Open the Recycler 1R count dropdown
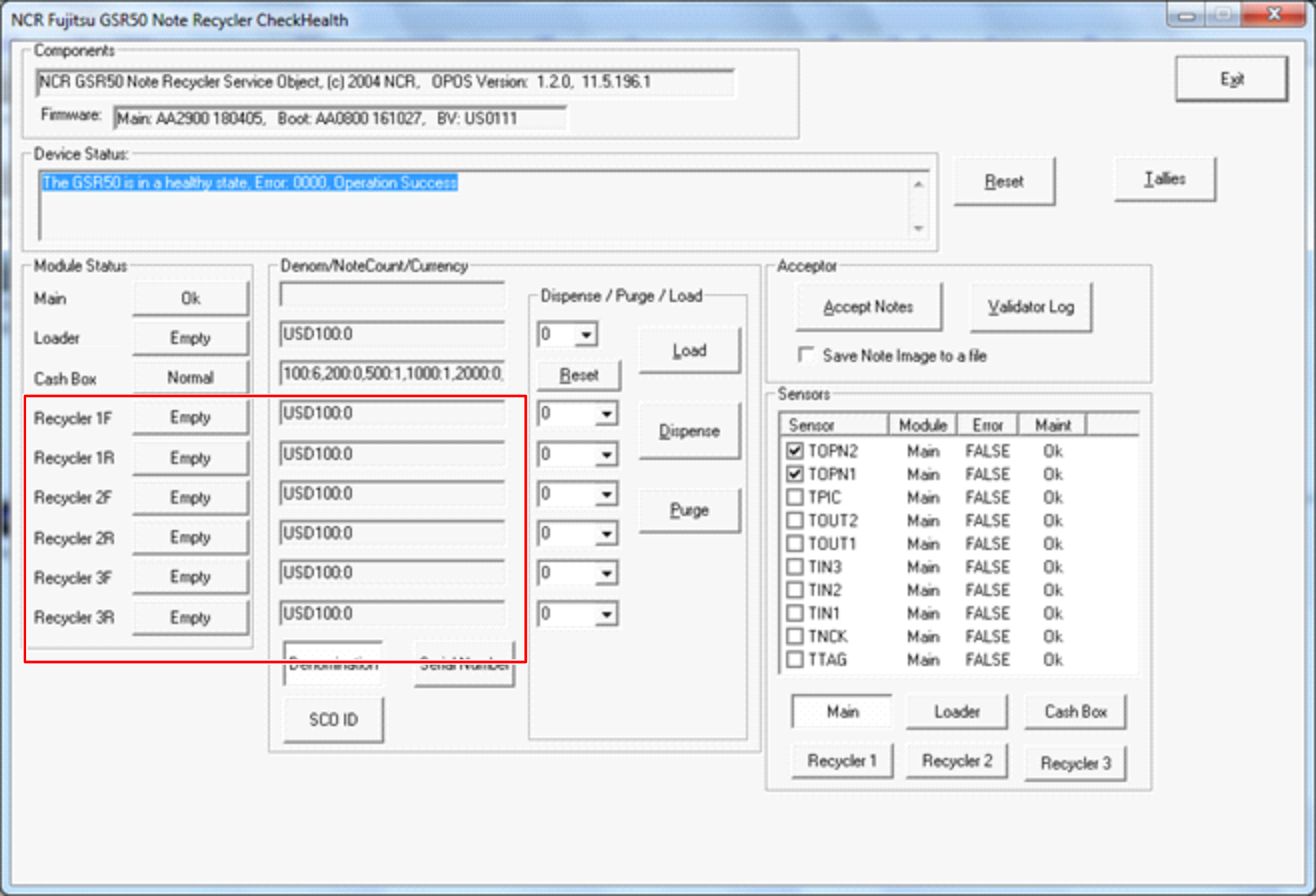 606,454
